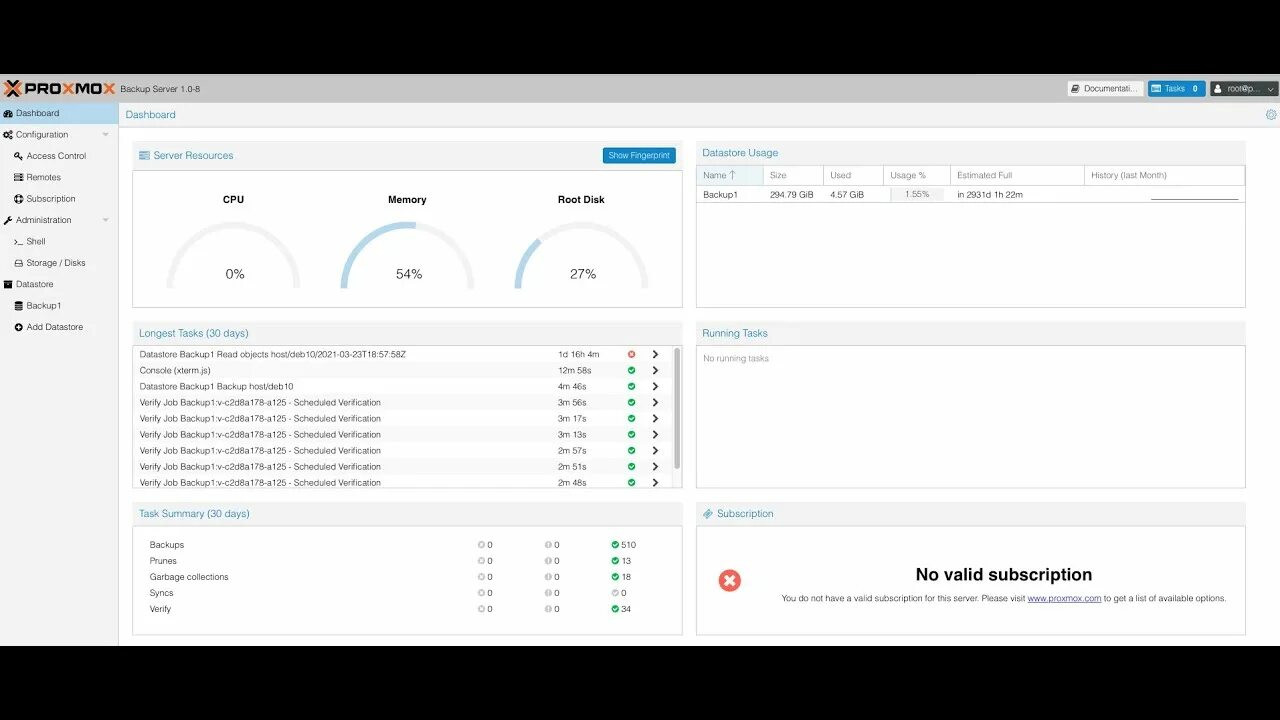Open details arrow for Console (xterm.js) task
1280x720 pixels.
tap(655, 370)
